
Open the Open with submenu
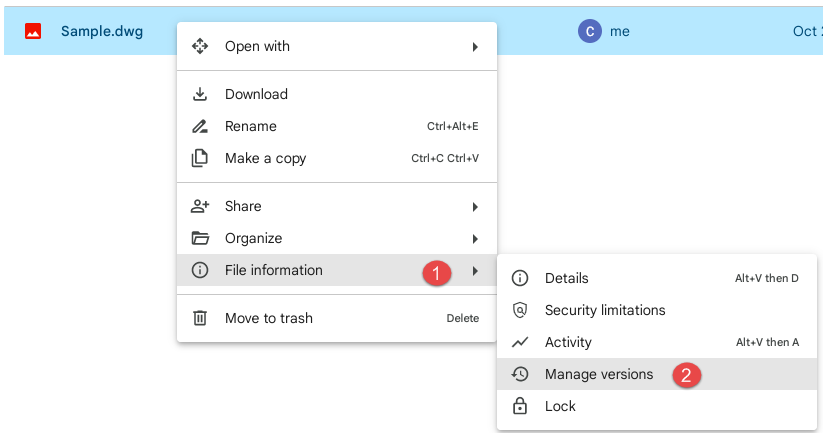click(337, 46)
